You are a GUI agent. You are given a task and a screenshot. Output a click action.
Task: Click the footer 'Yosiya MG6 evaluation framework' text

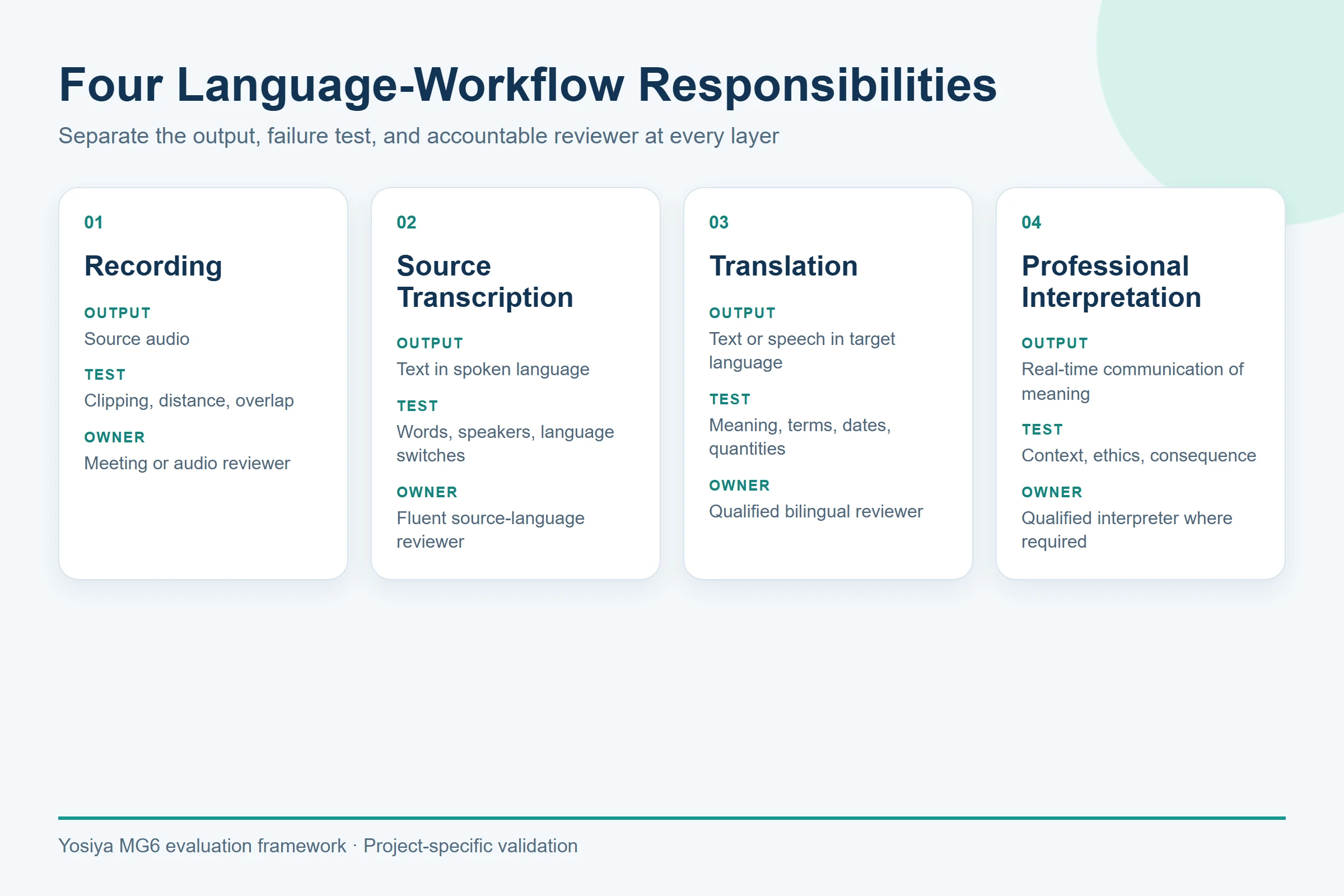pos(202,846)
